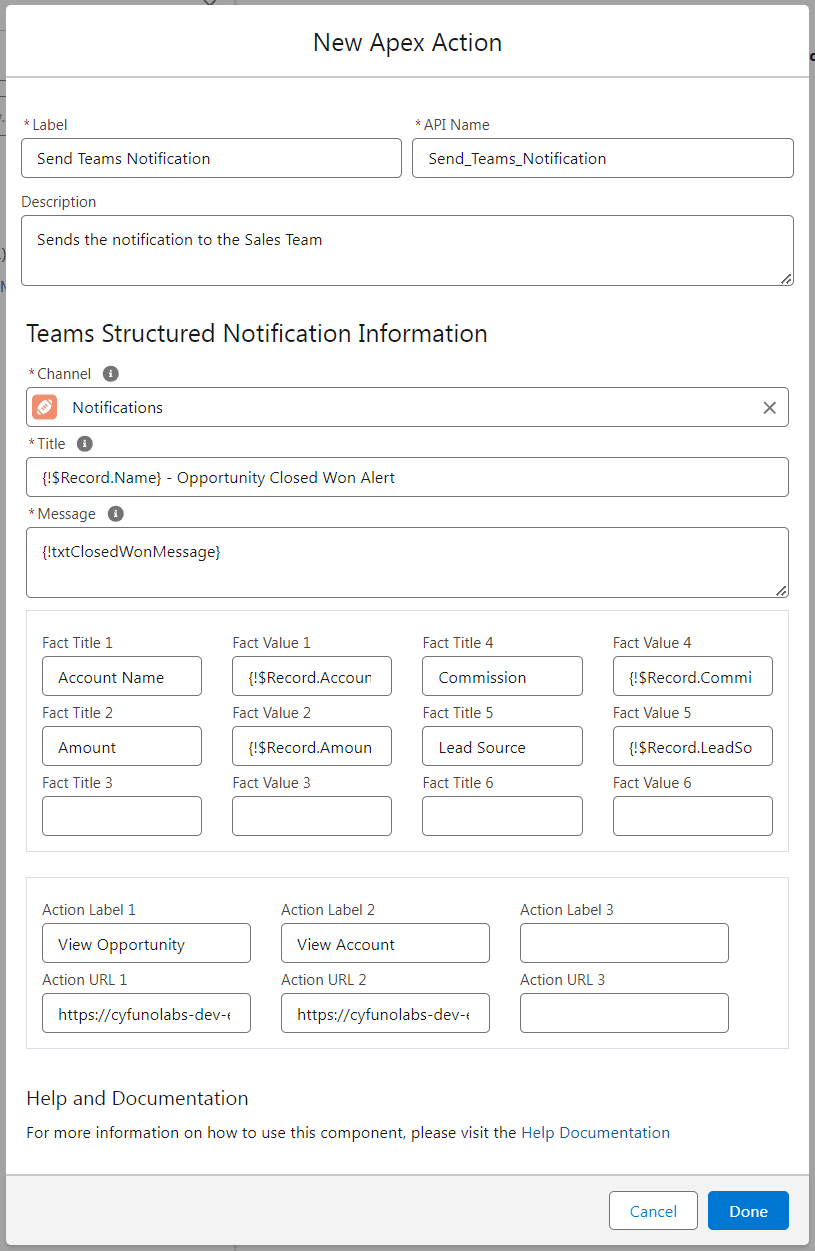Click the Channel info tooltip icon
815x1251 pixels.
(111, 374)
